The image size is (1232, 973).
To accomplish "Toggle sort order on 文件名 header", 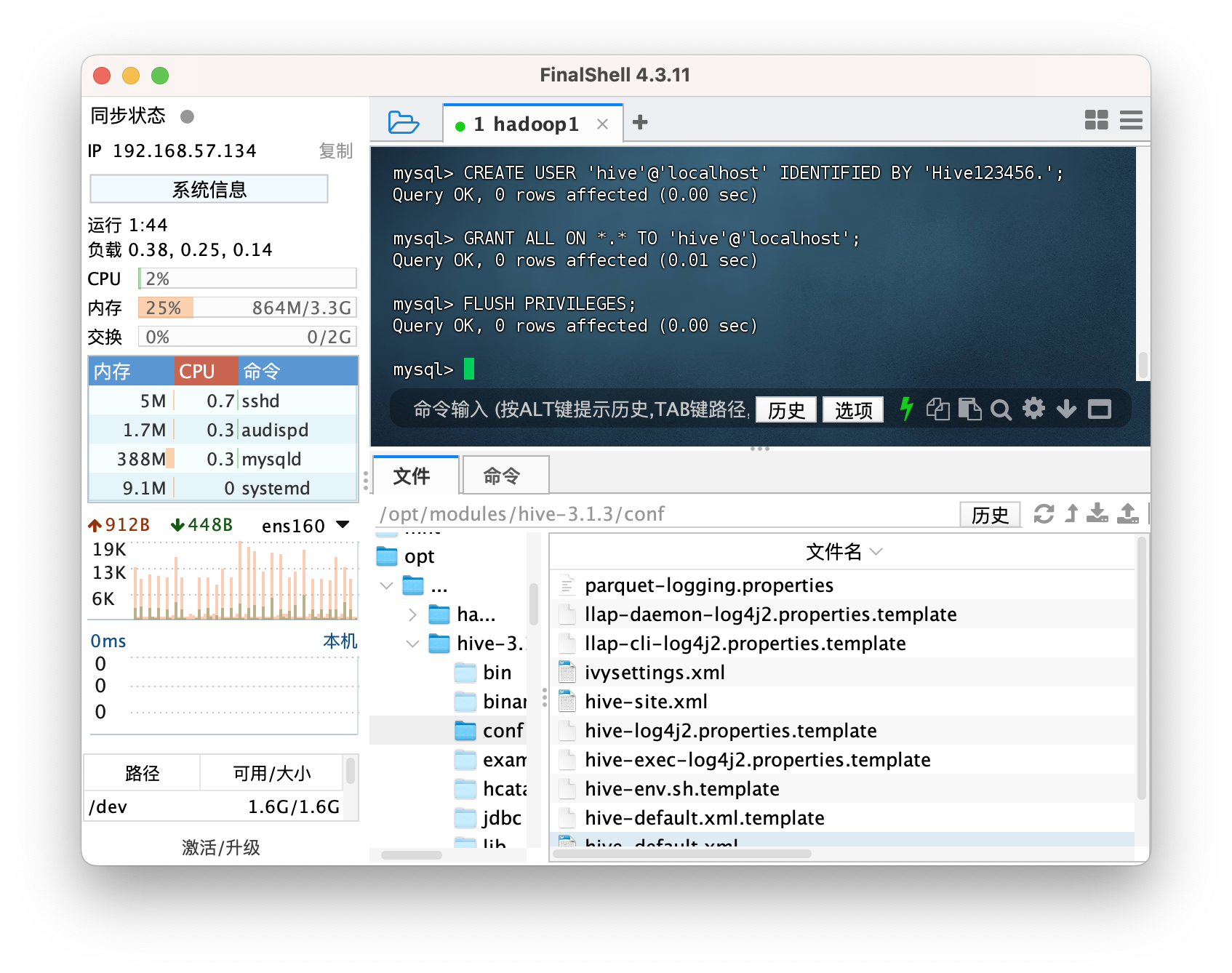I will (x=844, y=552).
